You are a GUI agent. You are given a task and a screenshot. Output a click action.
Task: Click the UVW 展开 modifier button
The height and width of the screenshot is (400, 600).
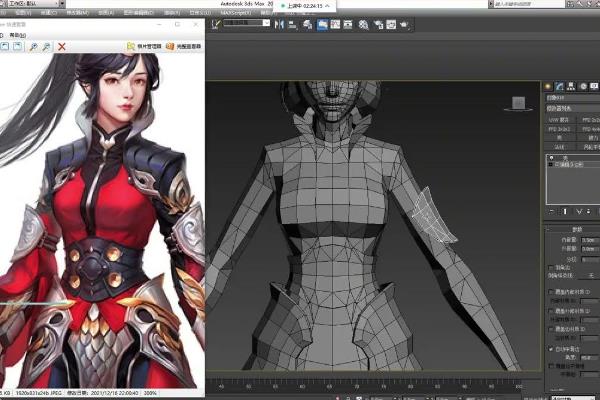559,120
